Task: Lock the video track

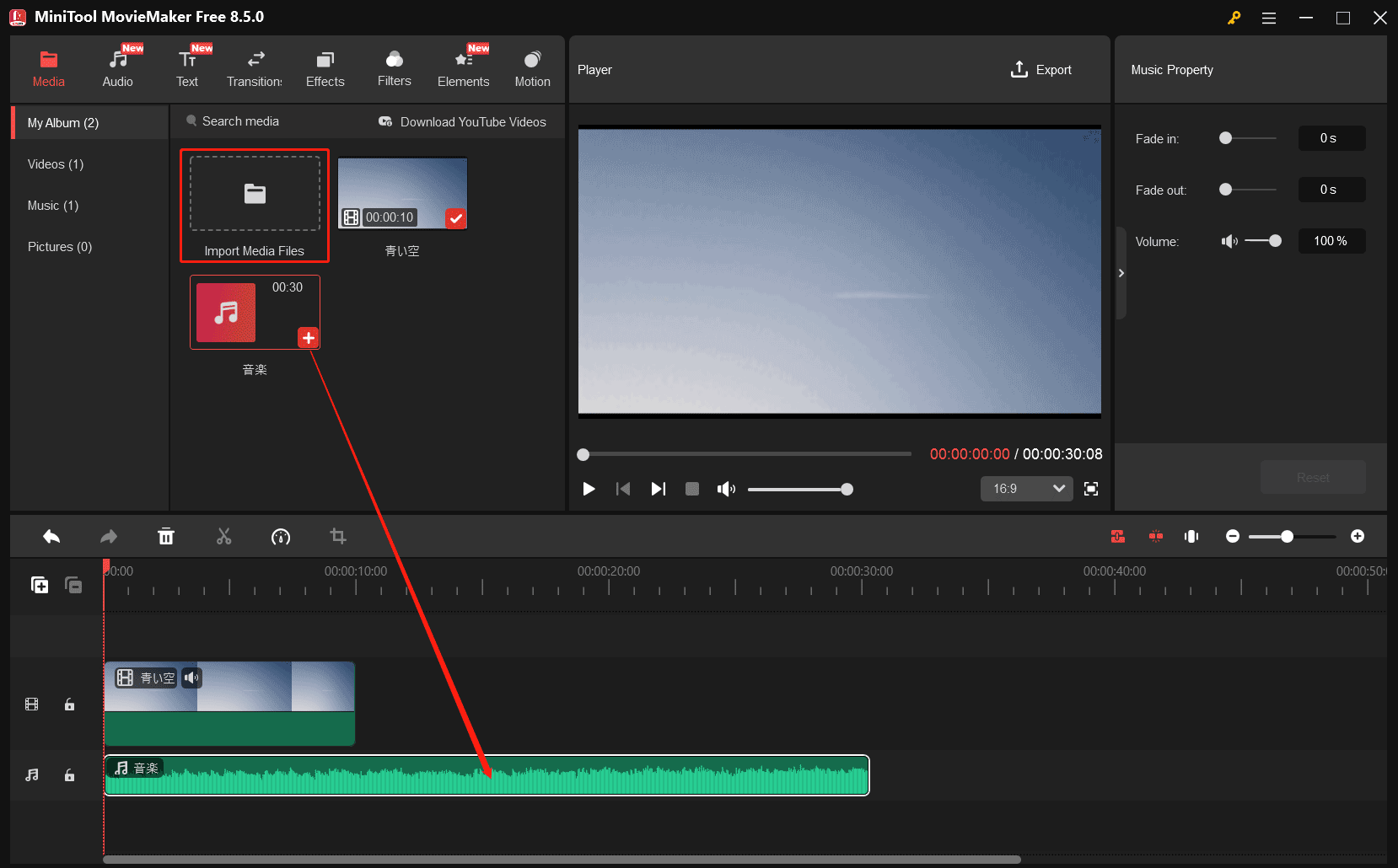Action: 69,705
